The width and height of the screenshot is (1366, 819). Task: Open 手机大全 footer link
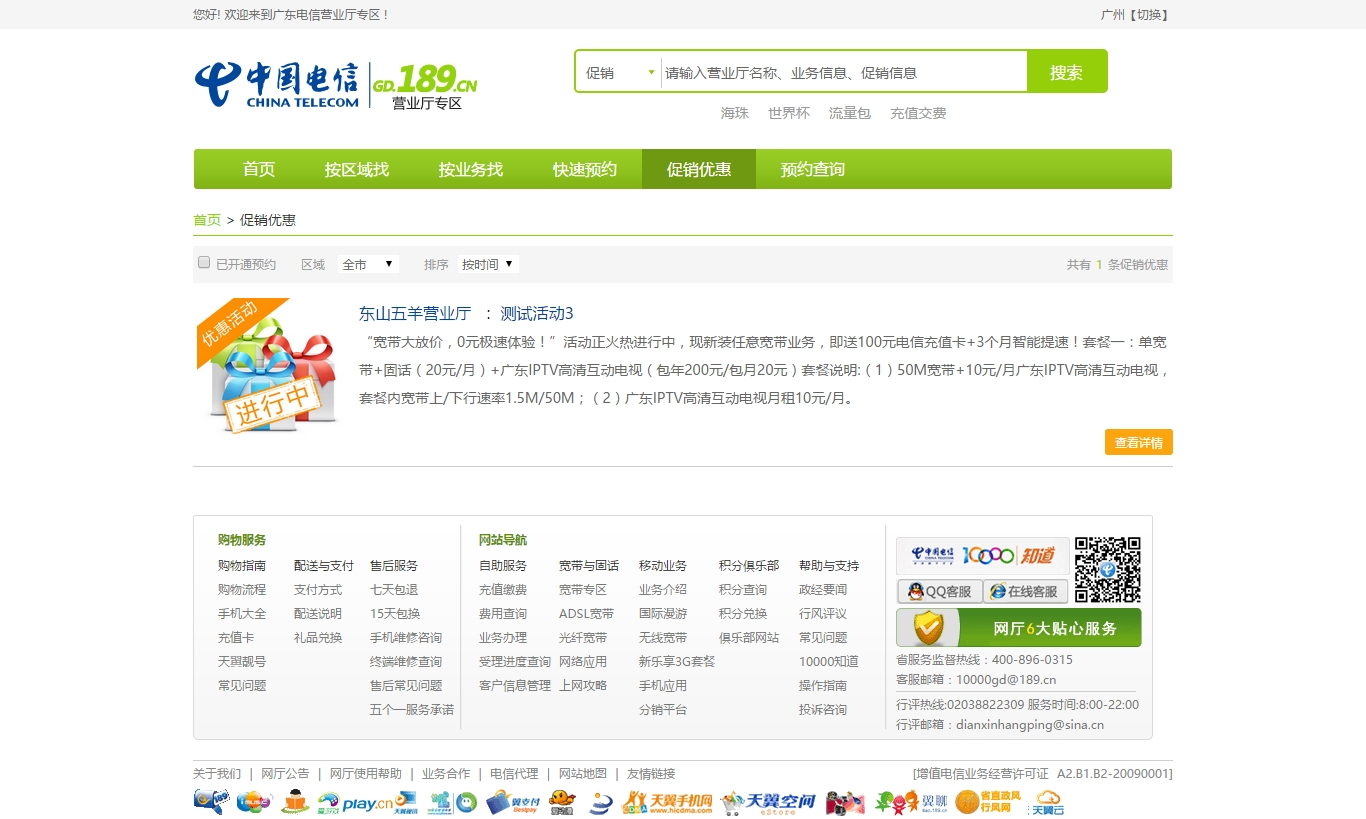point(242,614)
